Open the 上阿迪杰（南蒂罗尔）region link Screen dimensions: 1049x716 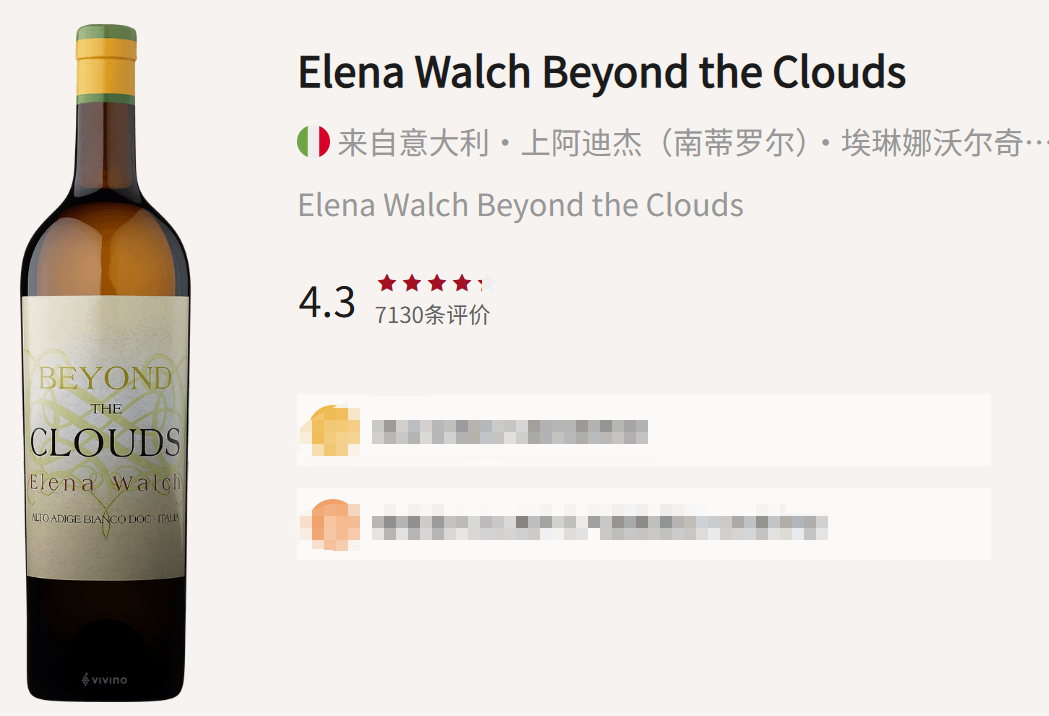665,143
